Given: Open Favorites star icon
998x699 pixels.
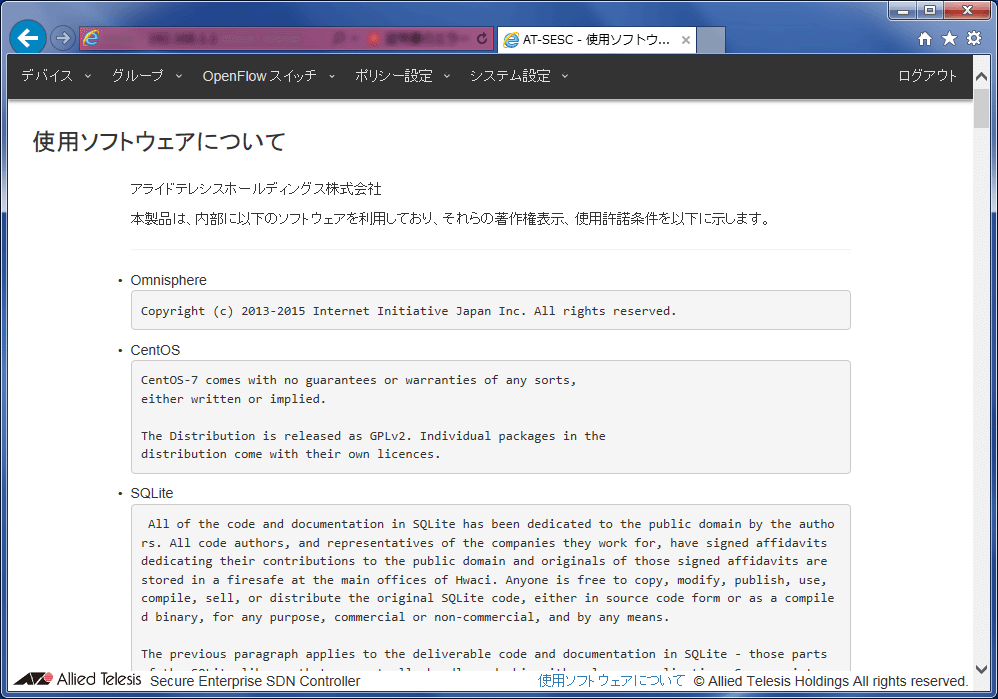Looking at the screenshot, I should (x=949, y=39).
